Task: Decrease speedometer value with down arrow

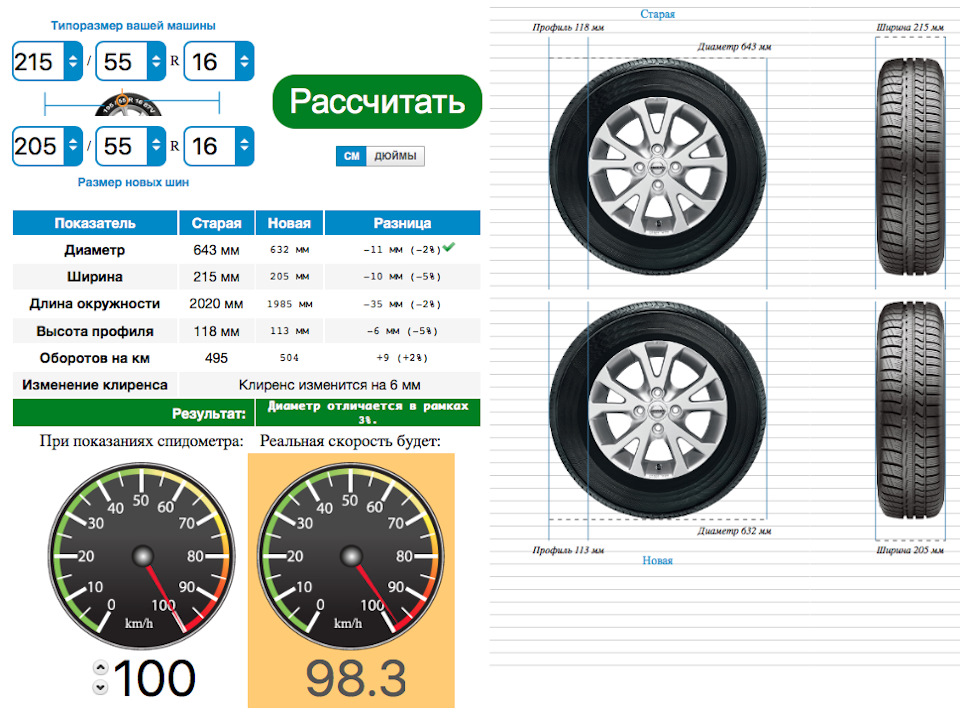Action: coord(100,688)
